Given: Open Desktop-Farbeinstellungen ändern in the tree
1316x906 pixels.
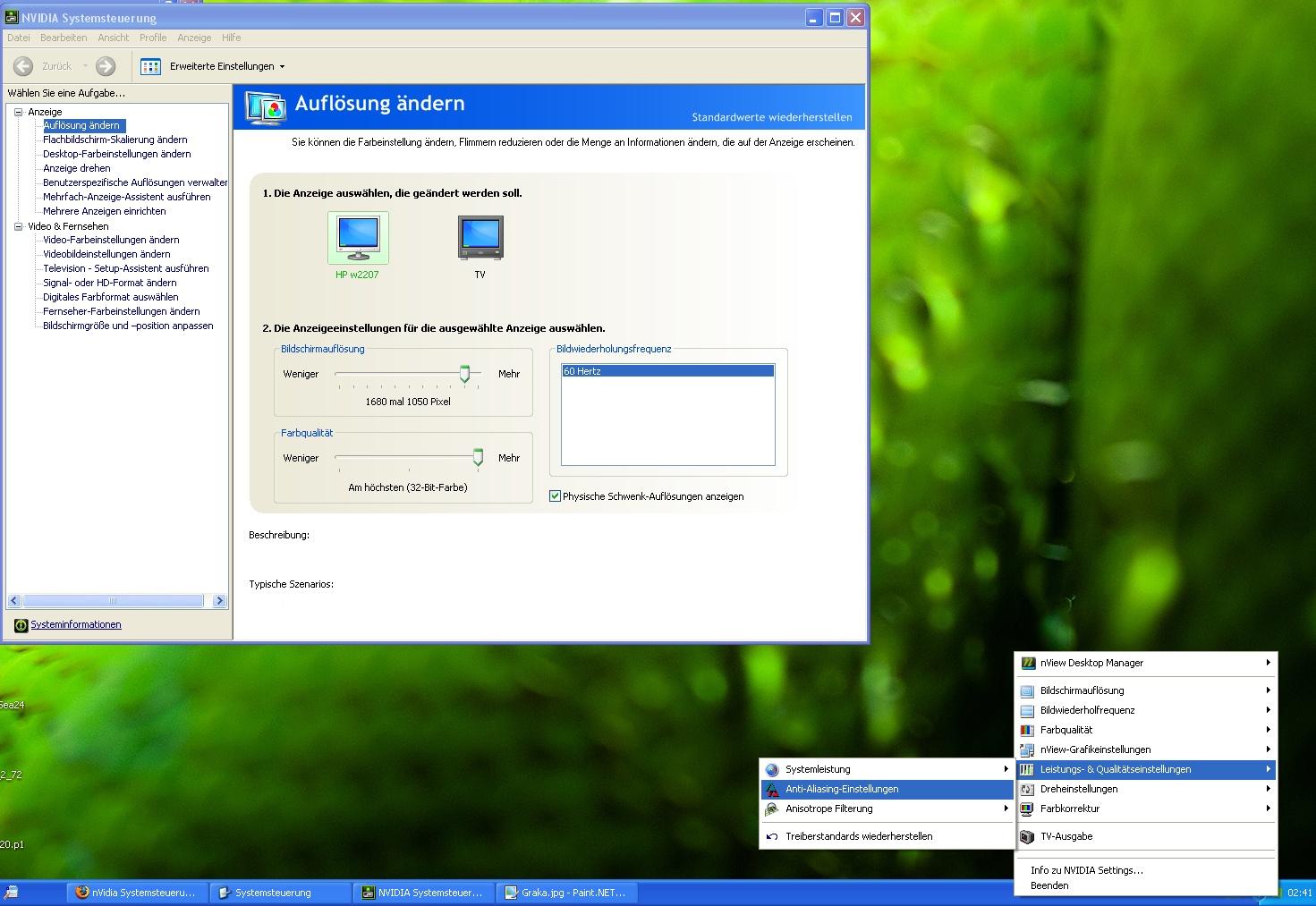Looking at the screenshot, I should (117, 154).
